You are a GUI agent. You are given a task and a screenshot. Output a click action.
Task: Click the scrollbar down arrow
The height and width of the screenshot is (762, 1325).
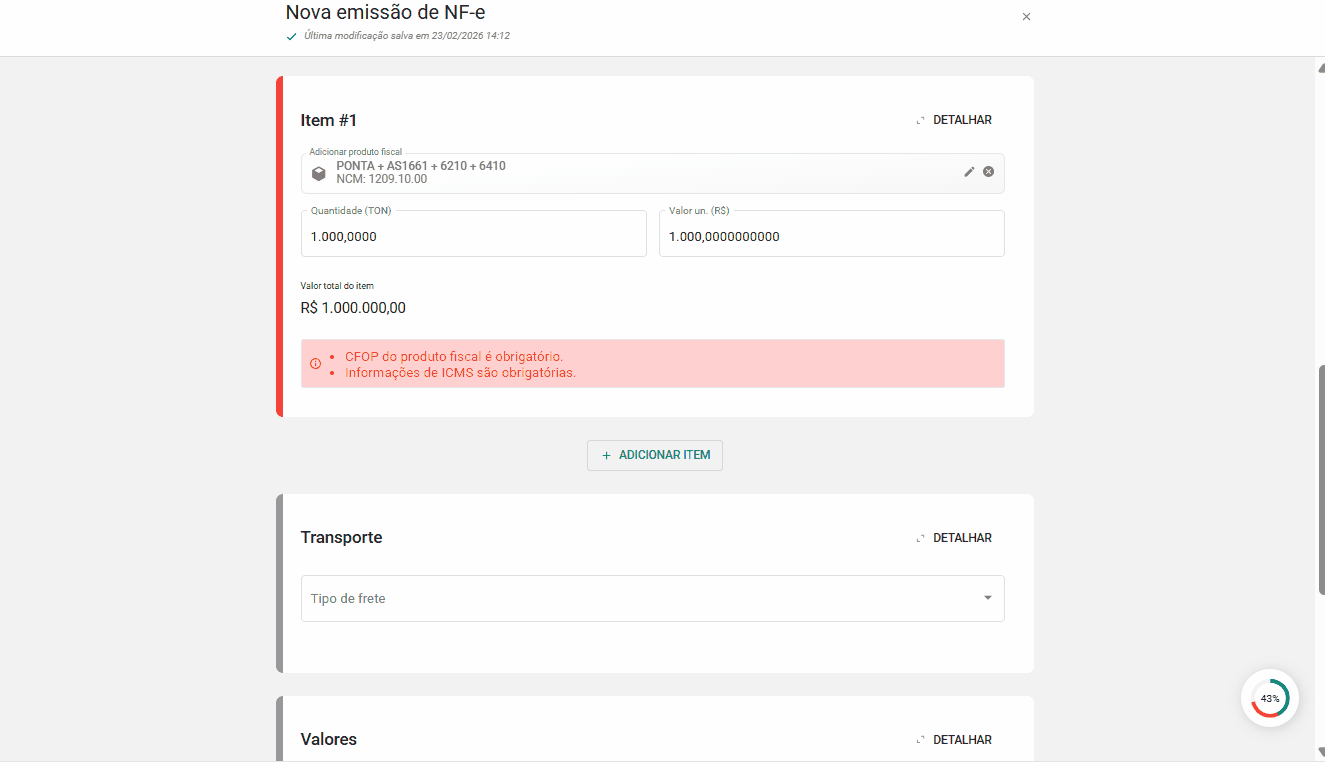tap(1320, 753)
